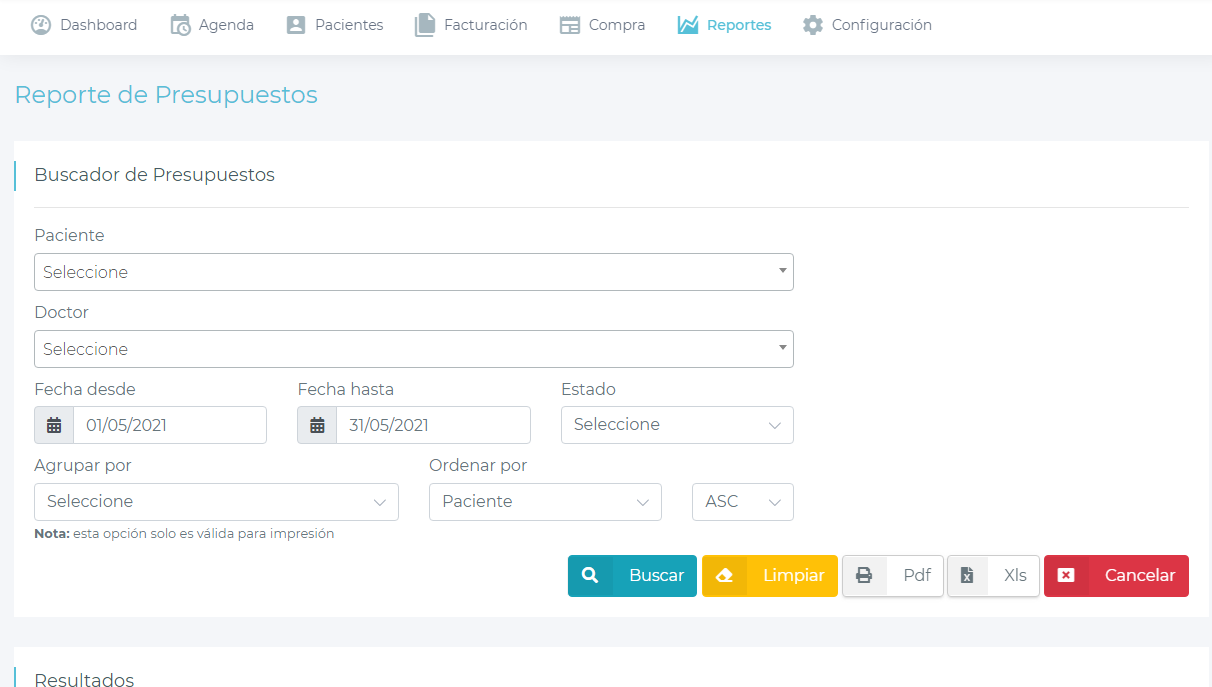Export results with the Xls button

tap(993, 576)
